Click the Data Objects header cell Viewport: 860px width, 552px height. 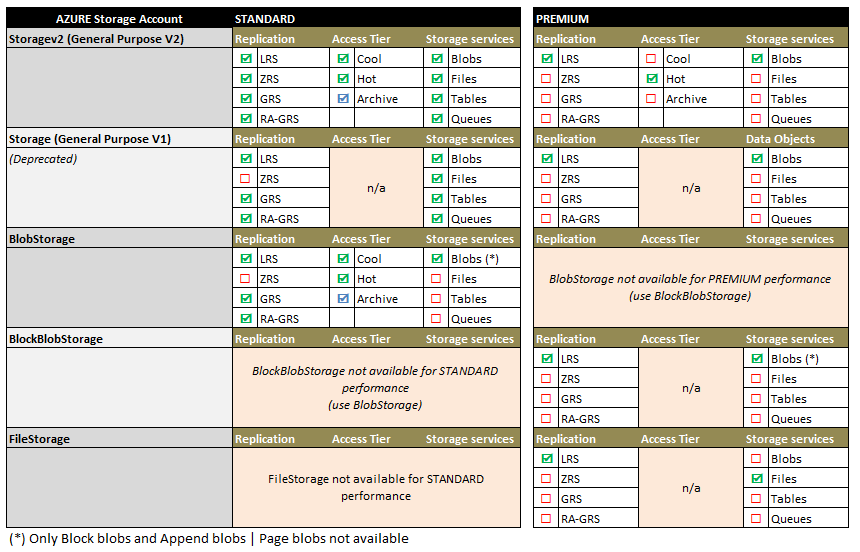click(780, 139)
